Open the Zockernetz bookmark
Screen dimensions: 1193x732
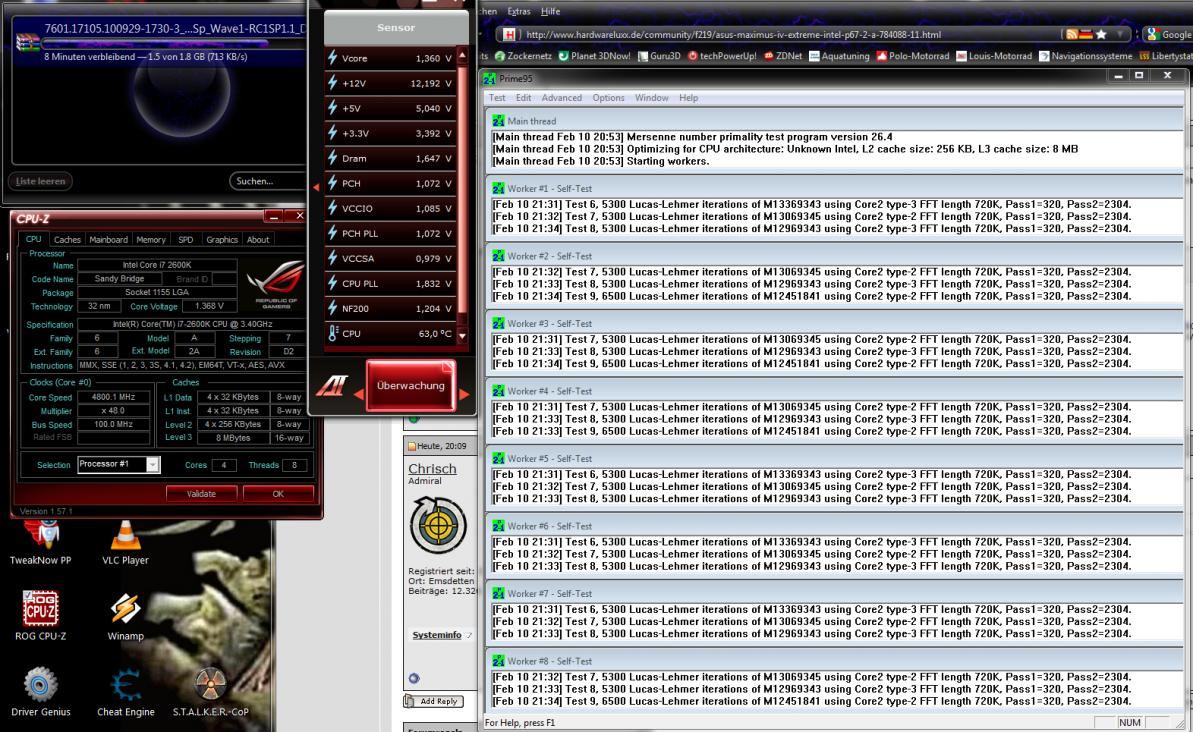click(x=523, y=56)
